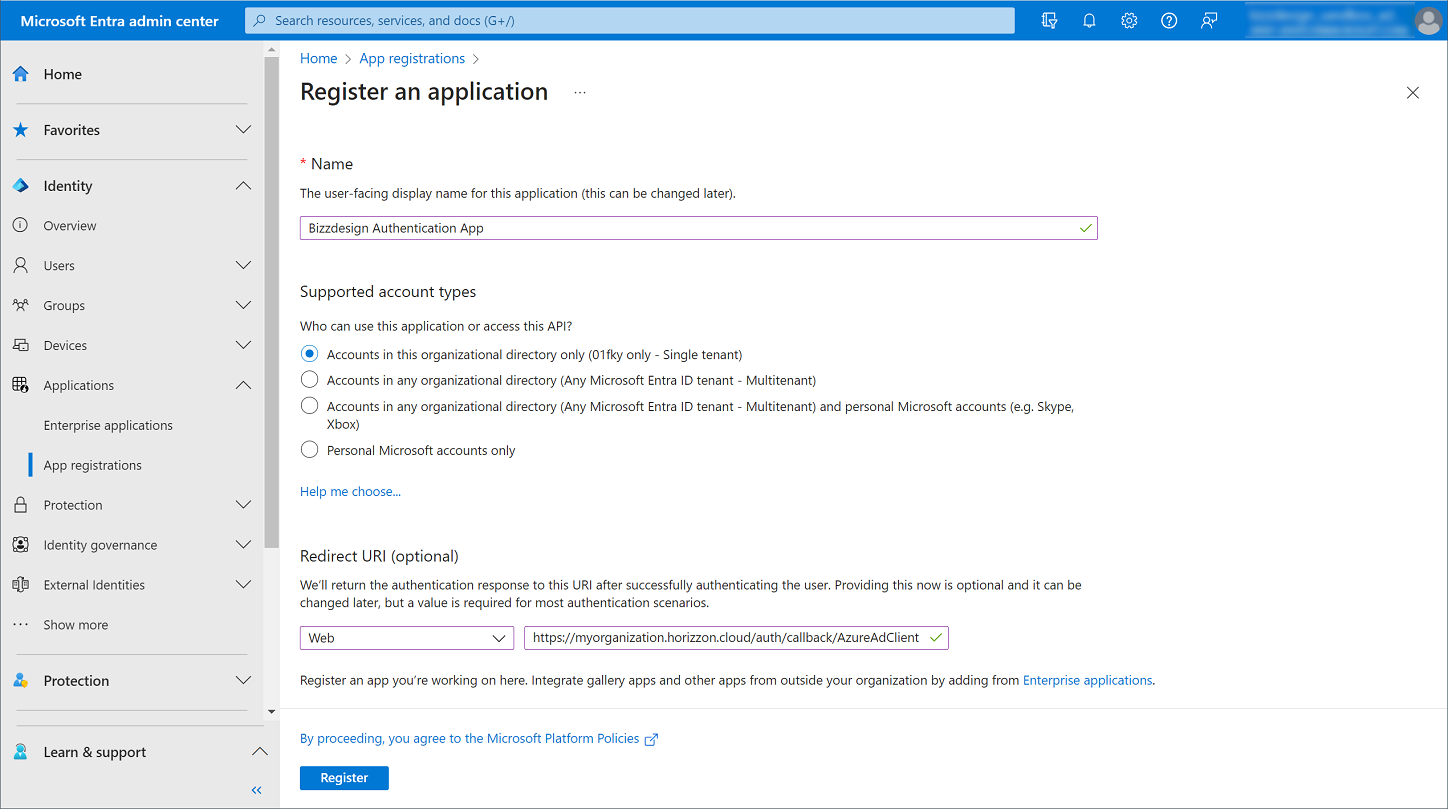Viewport: 1448px width, 809px height.
Task: Click App registrations breadcrumb
Action: point(412,59)
